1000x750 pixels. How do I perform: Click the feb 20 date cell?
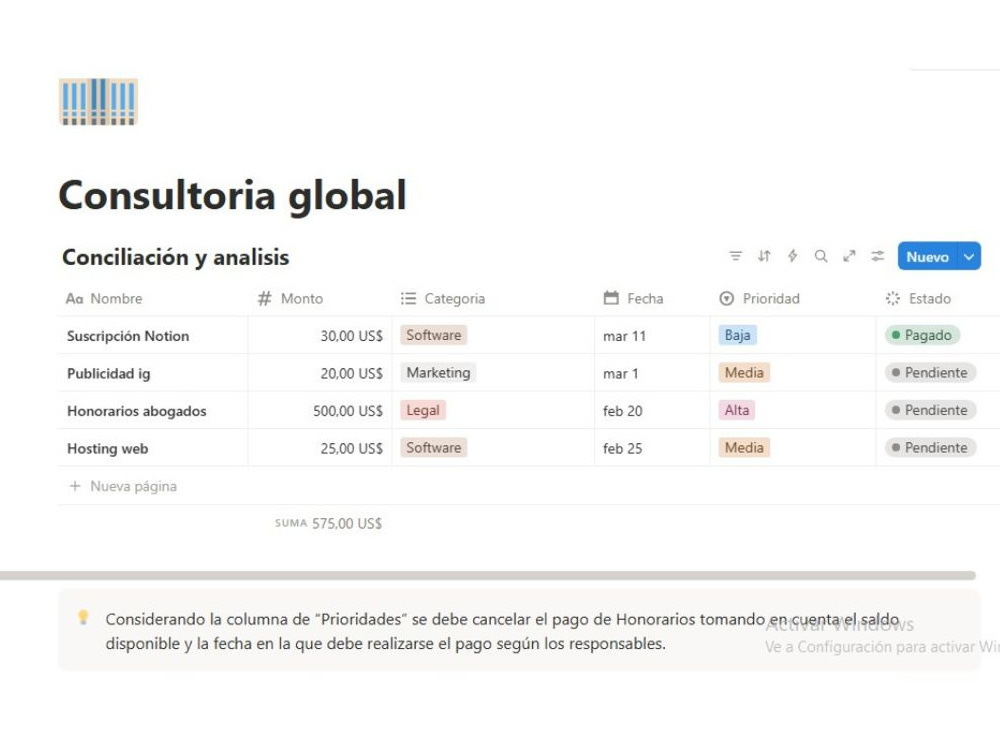coord(652,411)
